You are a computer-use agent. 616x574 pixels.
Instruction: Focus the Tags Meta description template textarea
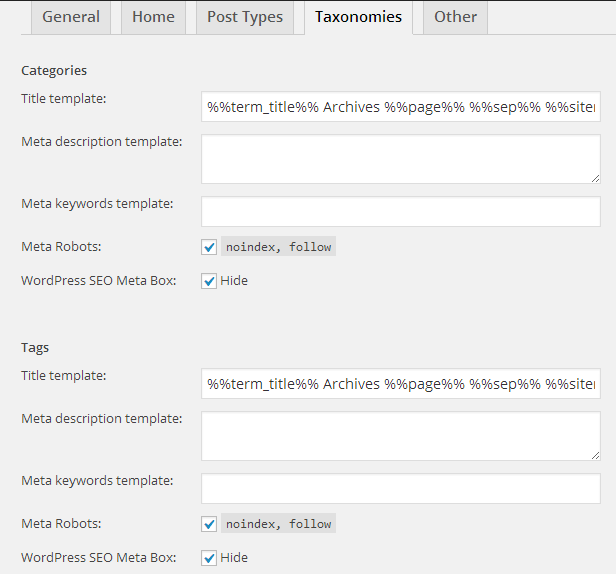[401, 436]
